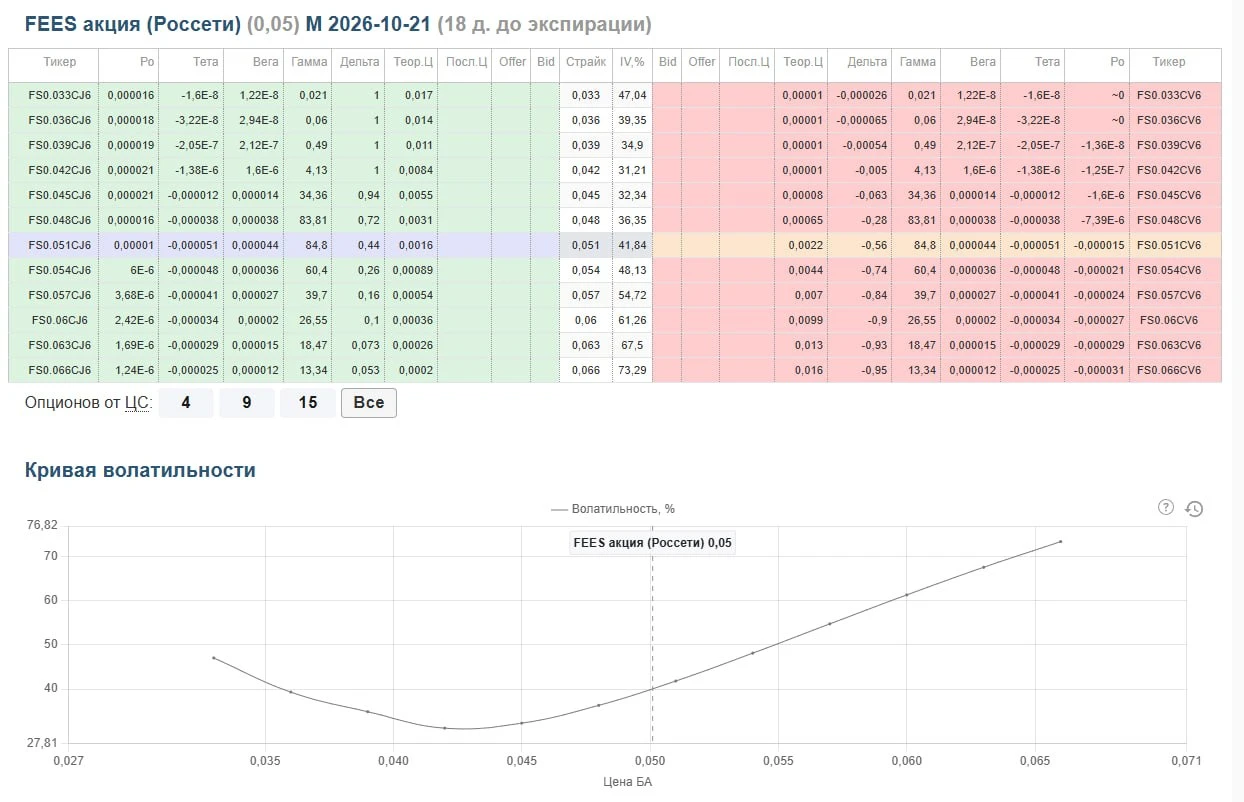
Task: Click the IV value 73,29
Action: 632,370
